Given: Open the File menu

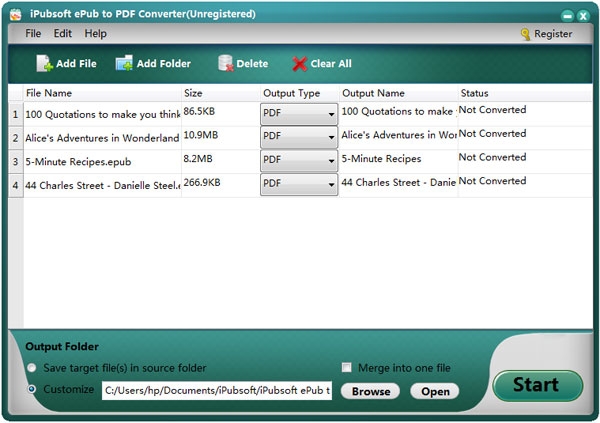Looking at the screenshot, I should 33,33.
